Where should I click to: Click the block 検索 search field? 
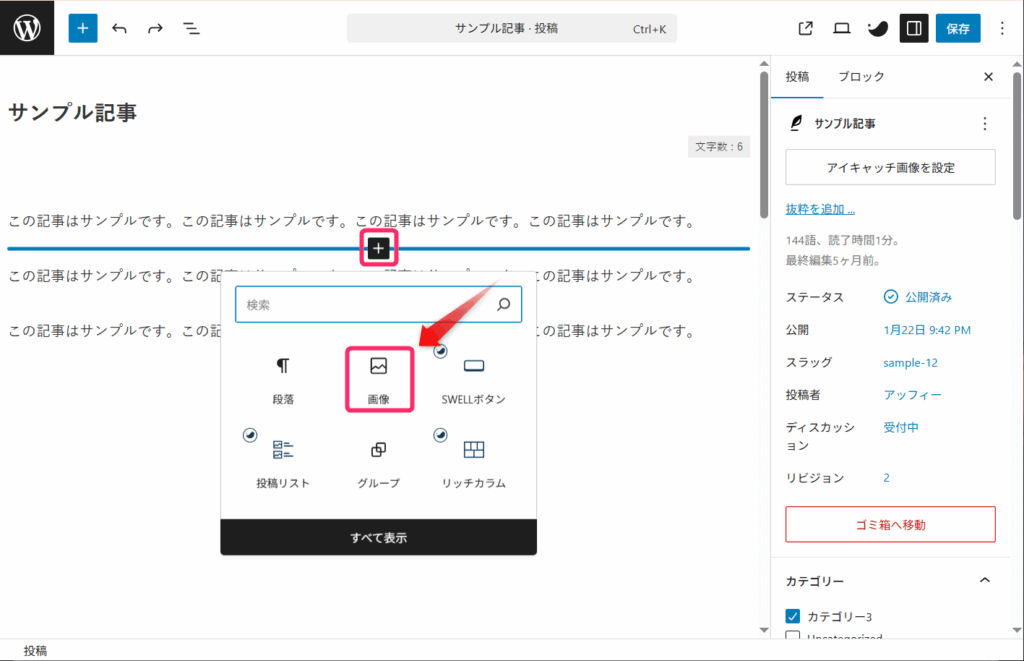point(365,305)
